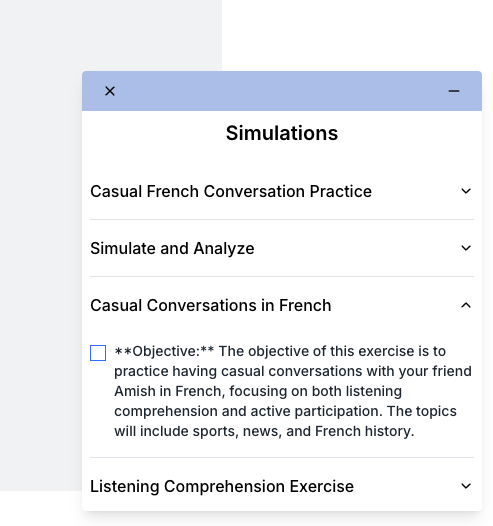The width and height of the screenshot is (493, 526).
Task: Open the Listening Comprehension Exercise heading
Action: coord(222,486)
